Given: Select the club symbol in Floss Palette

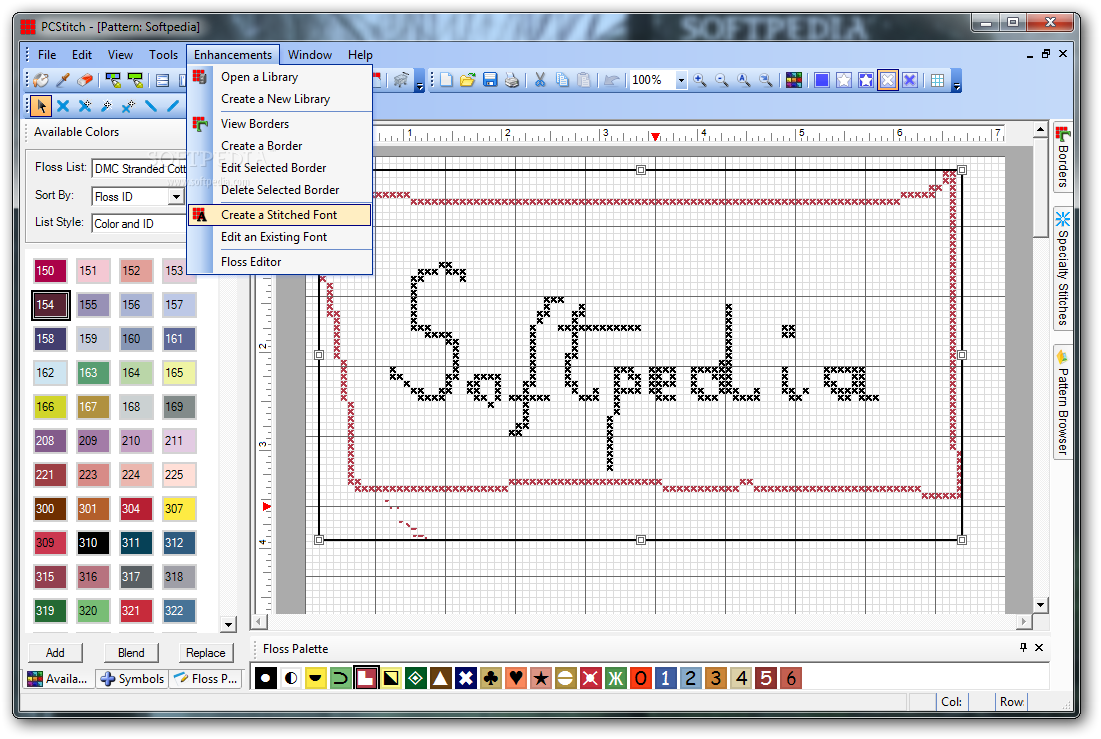Looking at the screenshot, I should (491, 678).
